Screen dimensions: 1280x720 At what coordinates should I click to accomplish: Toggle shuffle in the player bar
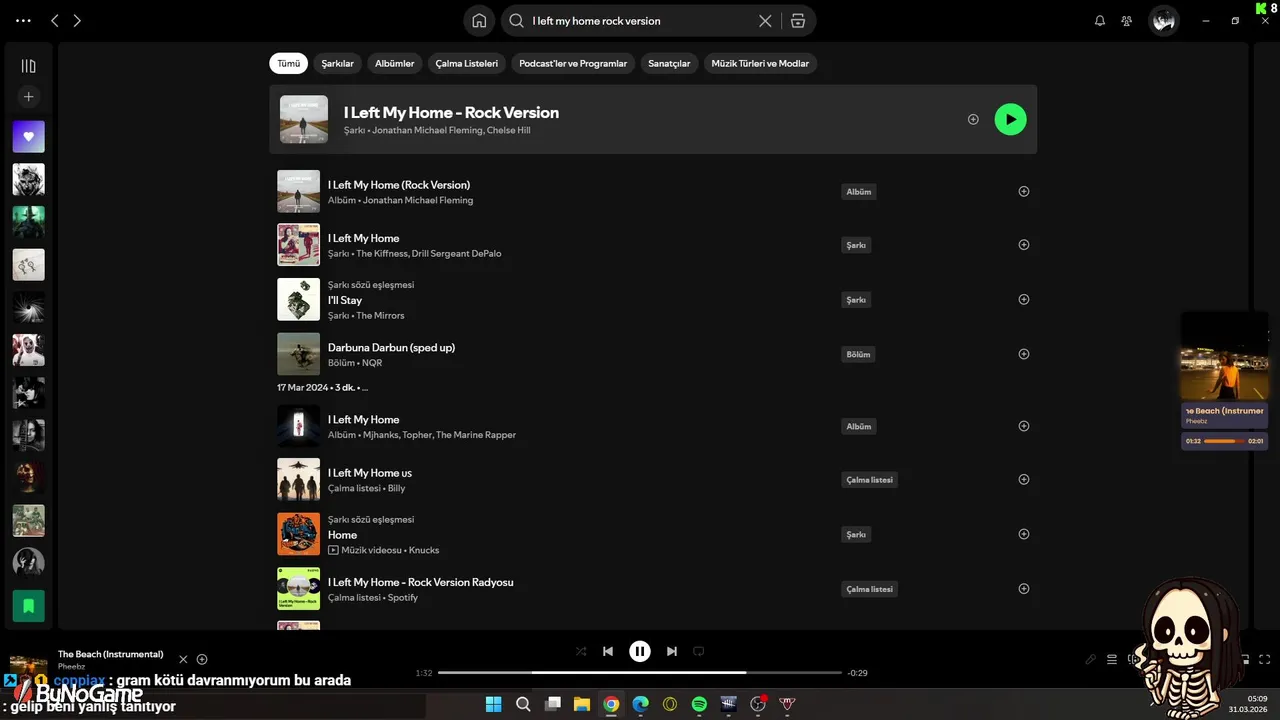tap(581, 651)
